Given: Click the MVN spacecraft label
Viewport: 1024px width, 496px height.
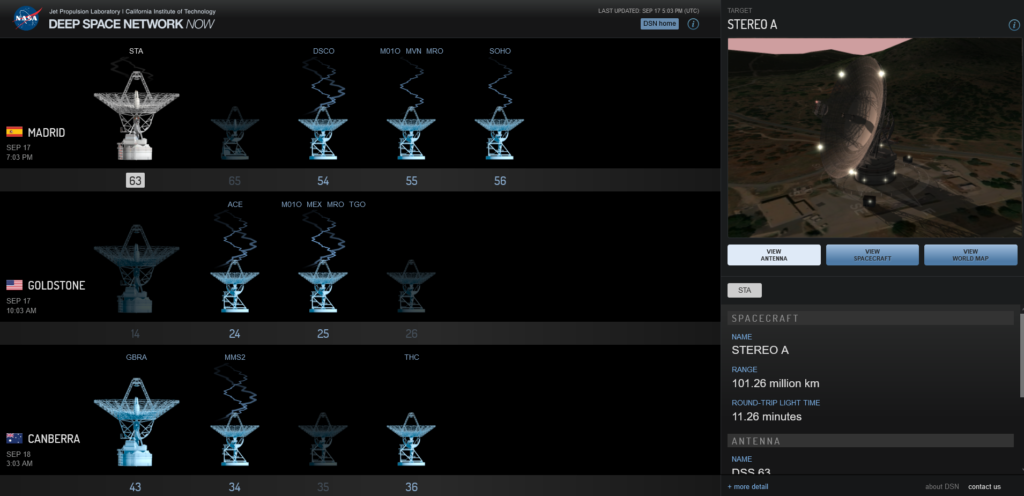Looking at the screenshot, I should point(413,51).
